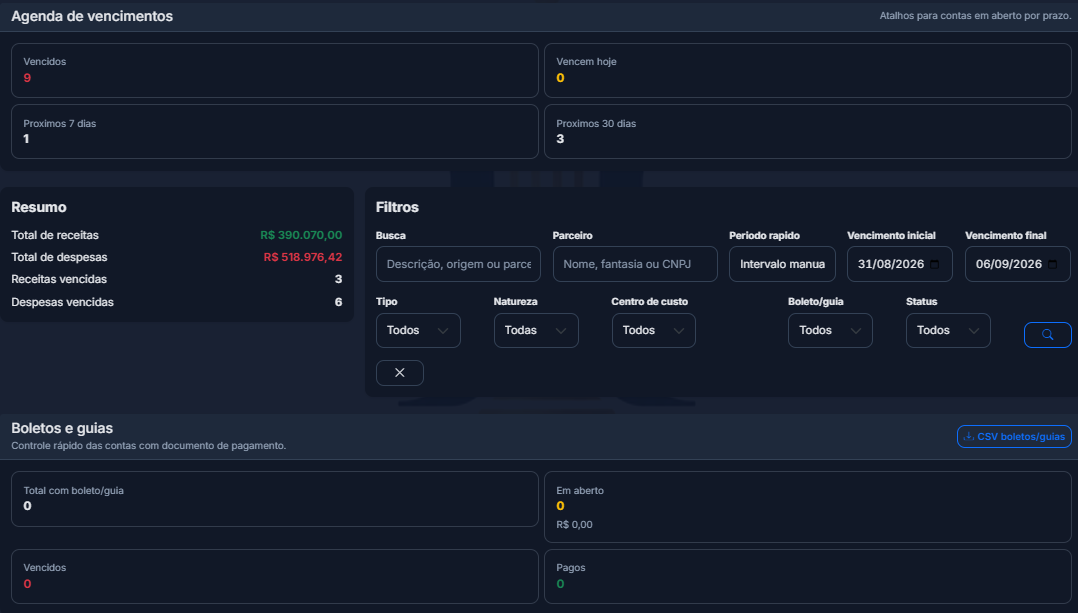This screenshot has width=1078, height=613.
Task: Click the Boletos e guias heading
Action: pyautogui.click(x=62, y=428)
